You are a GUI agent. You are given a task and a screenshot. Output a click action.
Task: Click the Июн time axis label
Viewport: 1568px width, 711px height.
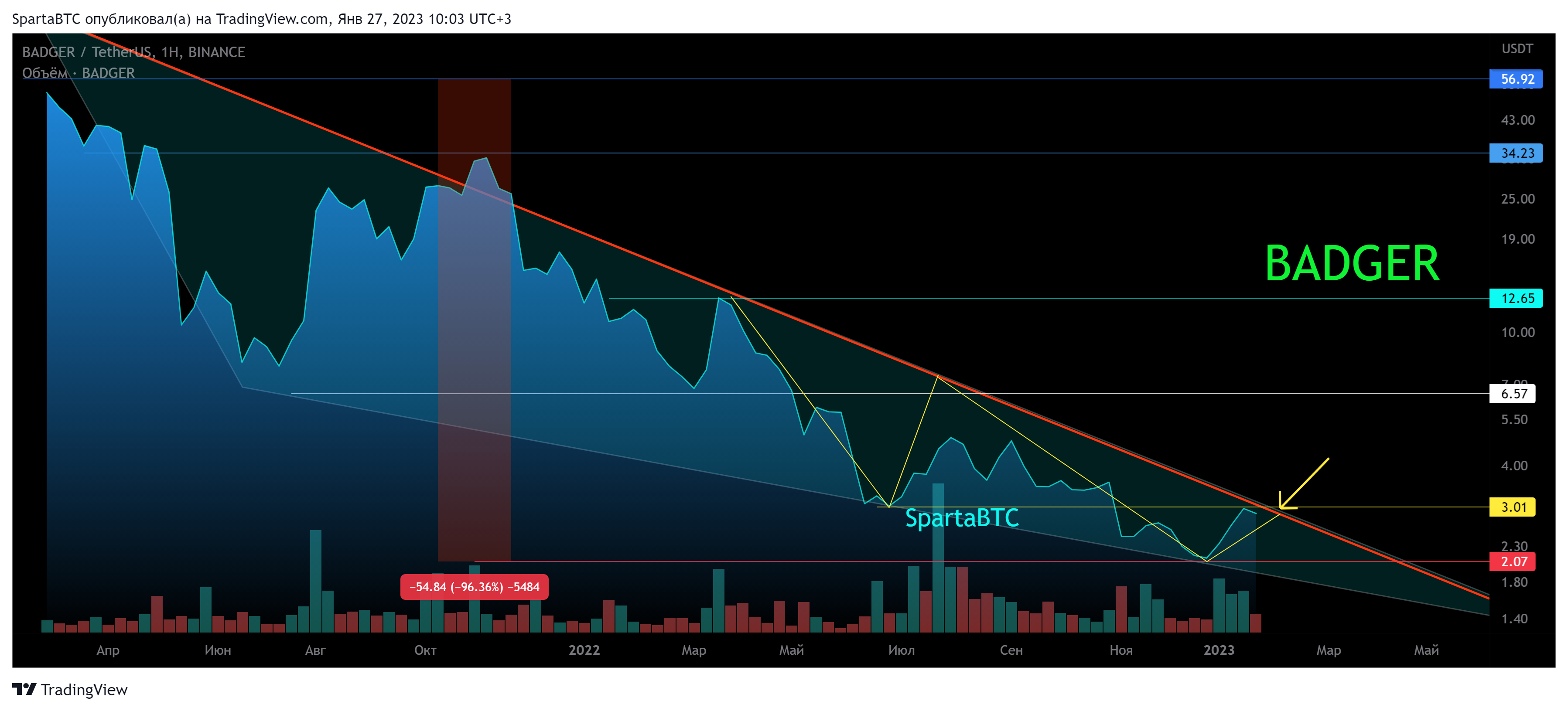coord(217,650)
